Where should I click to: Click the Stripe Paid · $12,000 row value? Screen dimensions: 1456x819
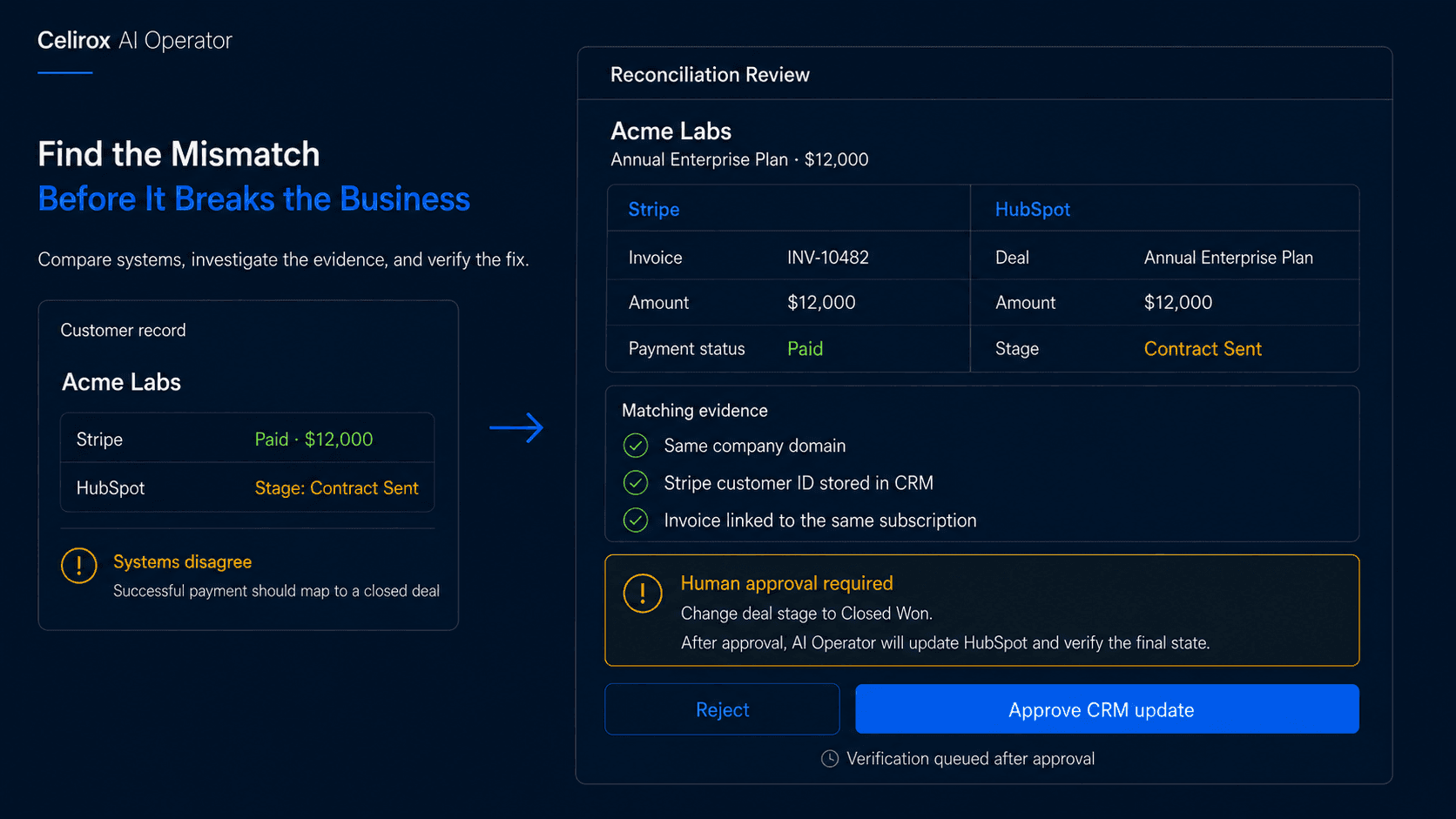313,440
